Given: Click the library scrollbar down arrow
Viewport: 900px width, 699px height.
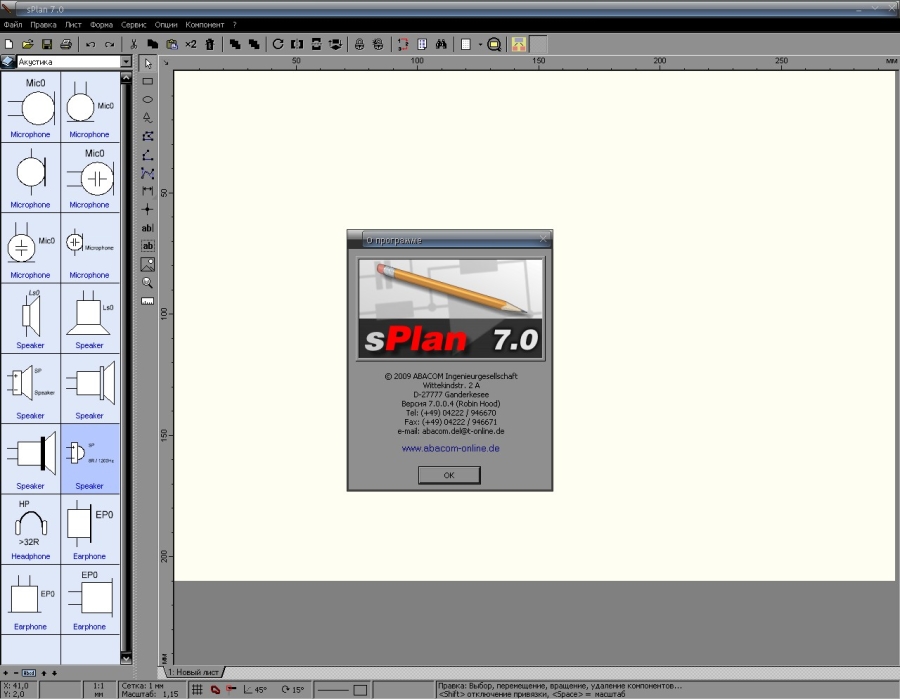Looking at the screenshot, I should click(126, 658).
